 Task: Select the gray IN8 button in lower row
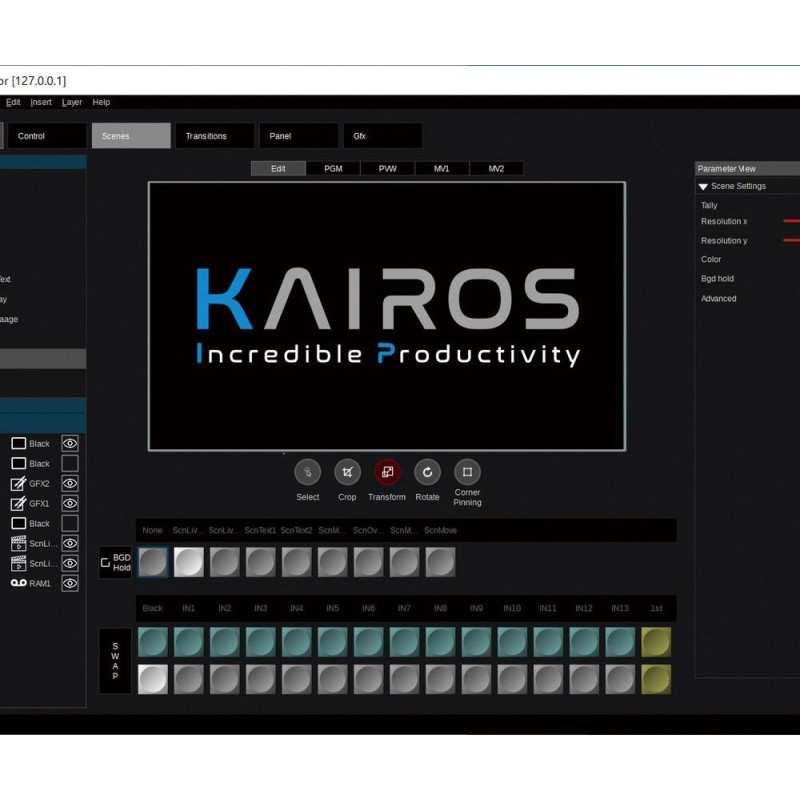[x=440, y=679]
